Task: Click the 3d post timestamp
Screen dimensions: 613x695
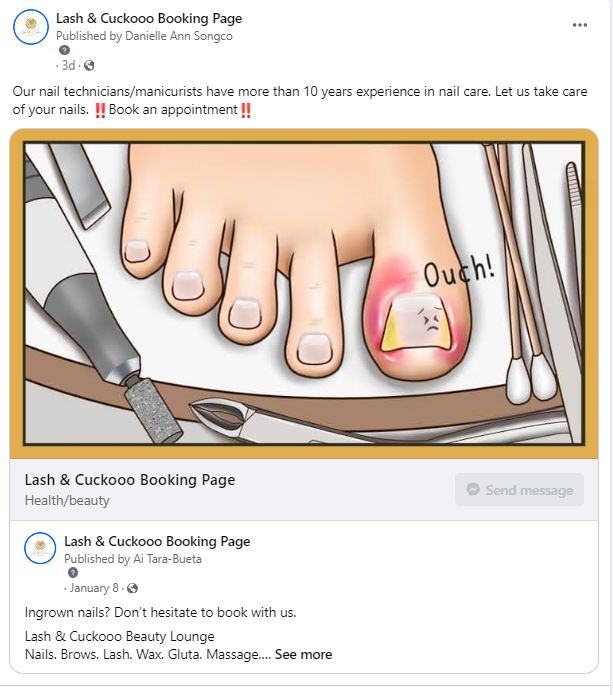Action: click(x=68, y=66)
